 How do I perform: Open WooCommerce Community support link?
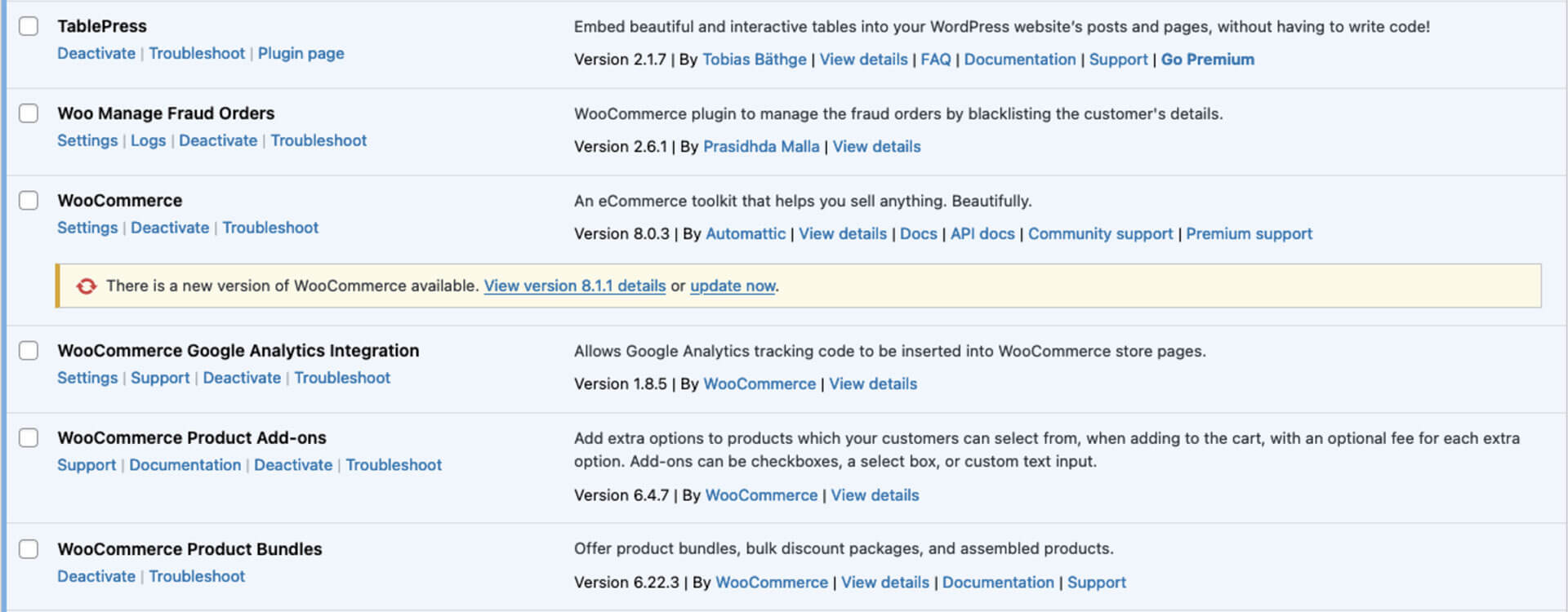[1100, 234]
